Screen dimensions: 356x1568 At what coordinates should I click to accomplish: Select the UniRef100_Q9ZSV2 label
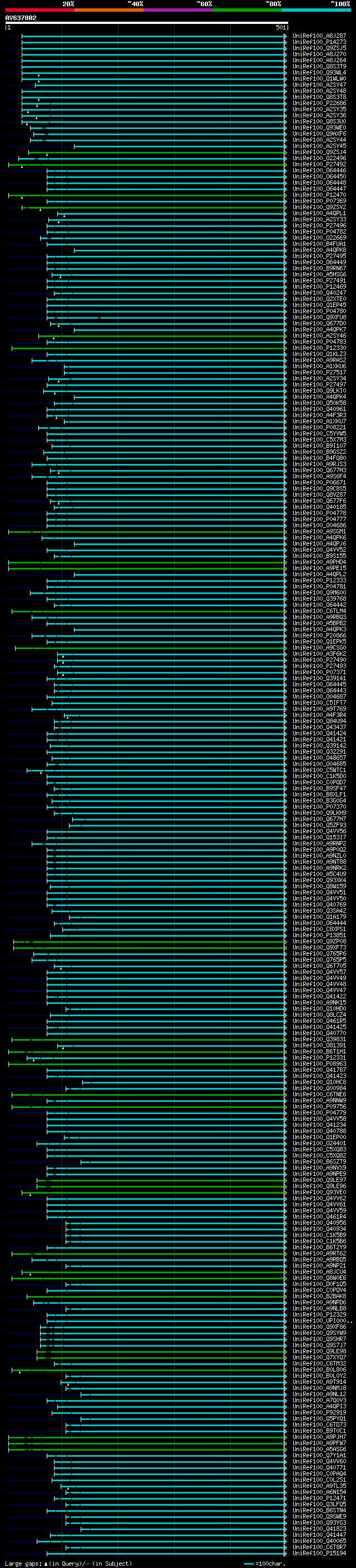coord(319,207)
